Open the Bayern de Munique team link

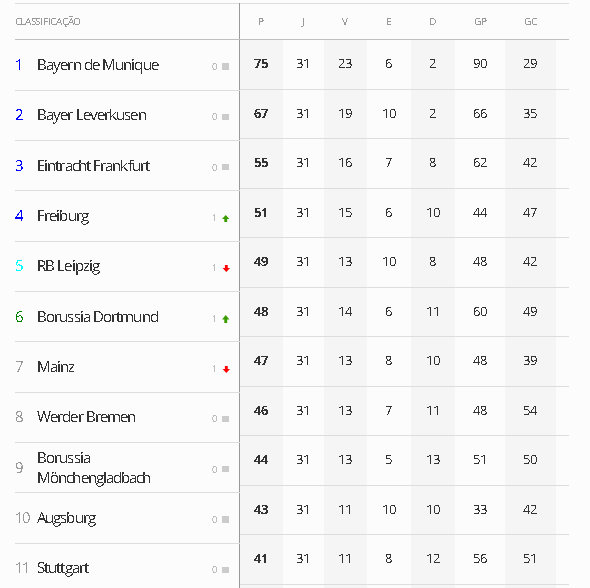pyautogui.click(x=98, y=65)
